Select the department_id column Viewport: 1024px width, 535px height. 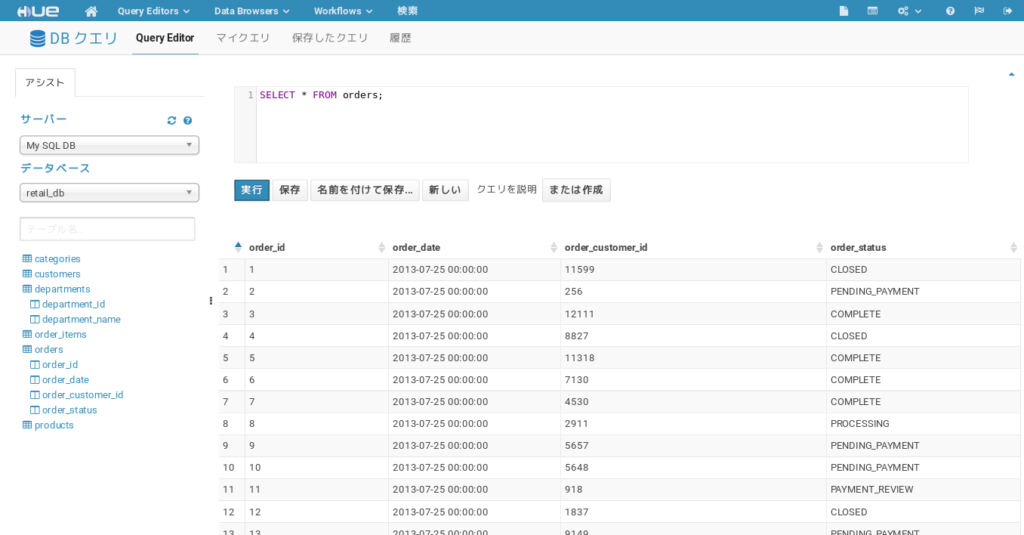(73, 304)
